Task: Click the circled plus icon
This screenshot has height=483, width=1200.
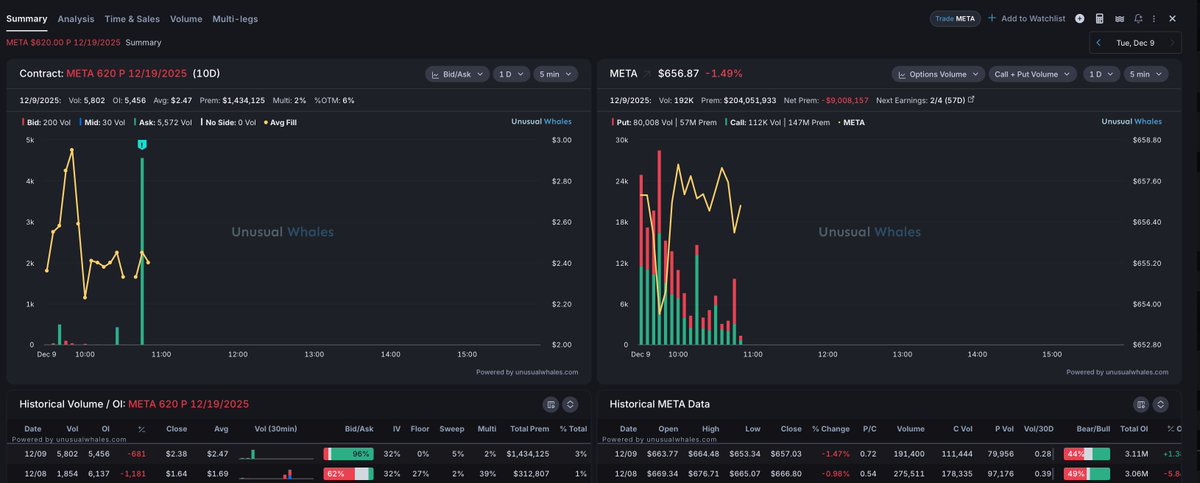Action: (1080, 19)
